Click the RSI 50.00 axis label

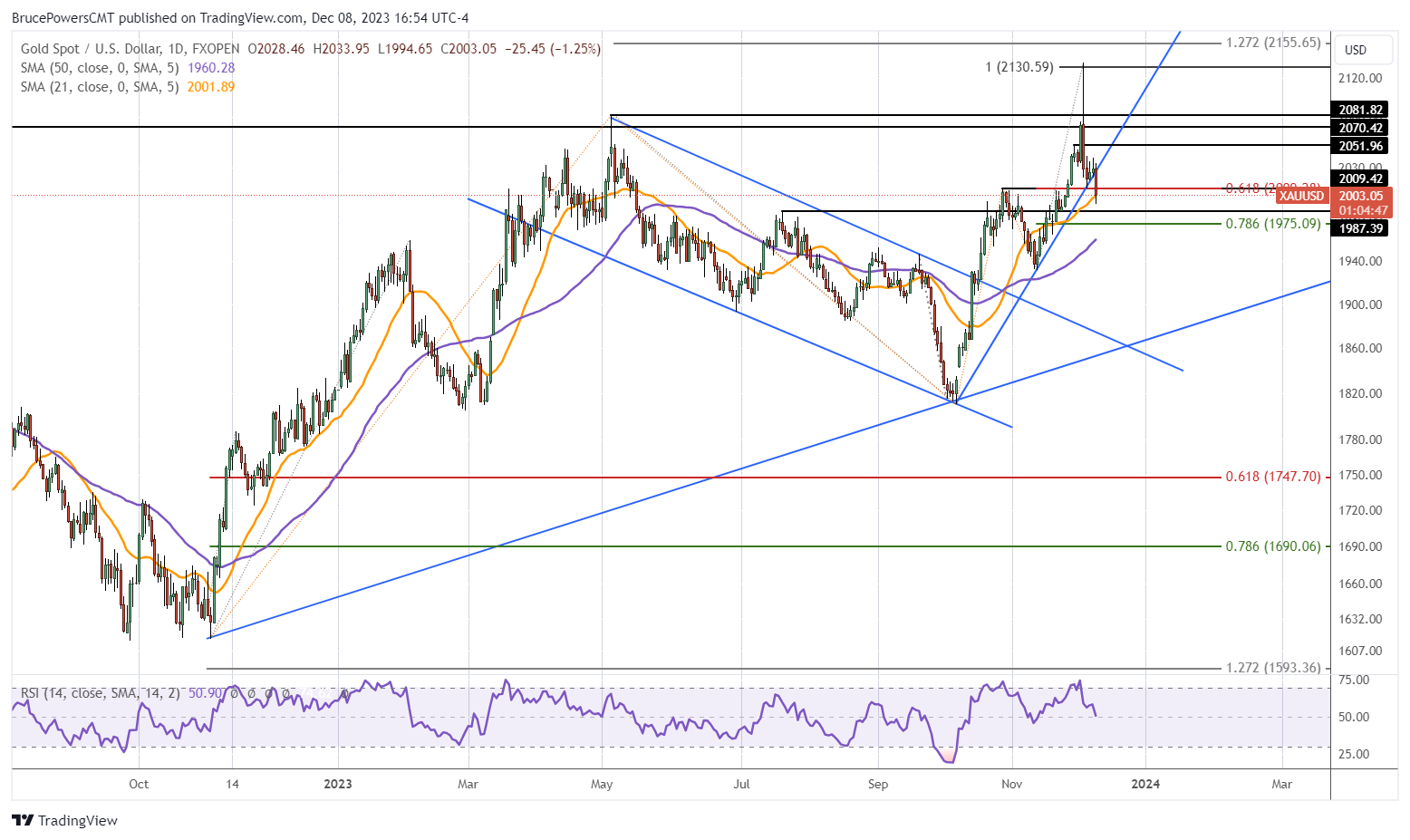(1354, 718)
